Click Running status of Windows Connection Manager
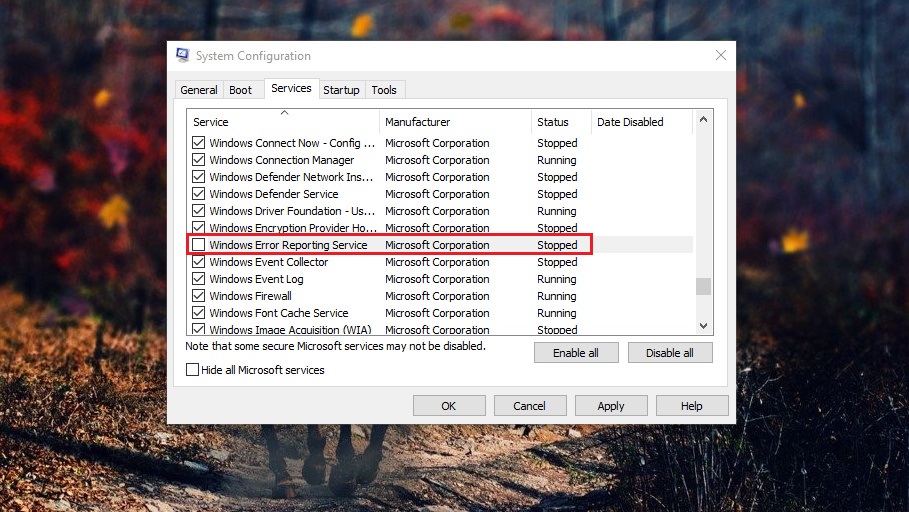 pos(557,159)
